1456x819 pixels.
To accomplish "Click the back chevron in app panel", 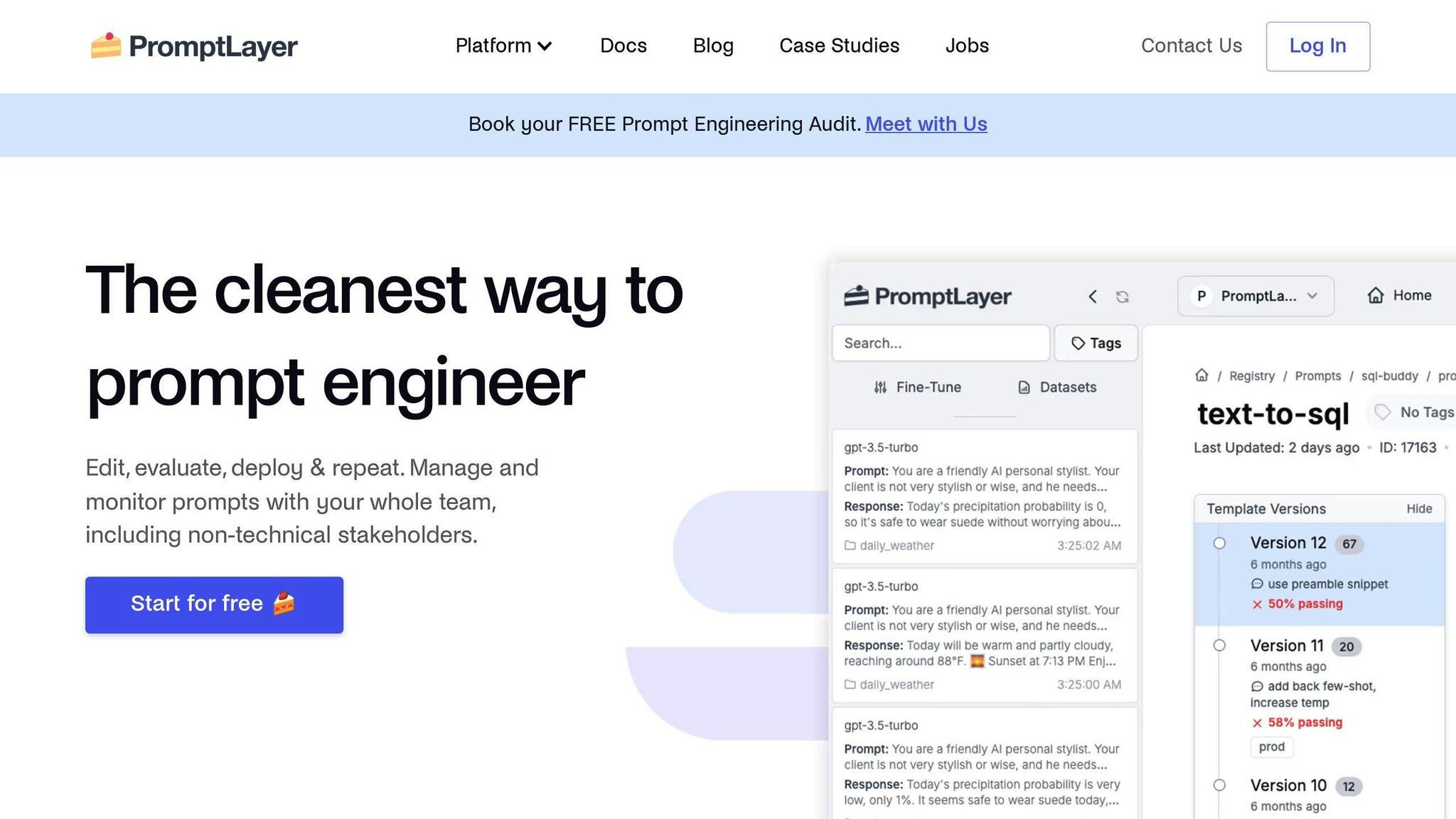I will [x=1093, y=296].
